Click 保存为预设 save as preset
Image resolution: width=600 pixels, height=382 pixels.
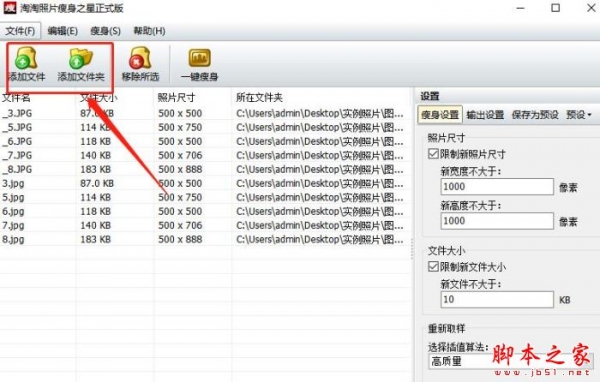pos(535,114)
